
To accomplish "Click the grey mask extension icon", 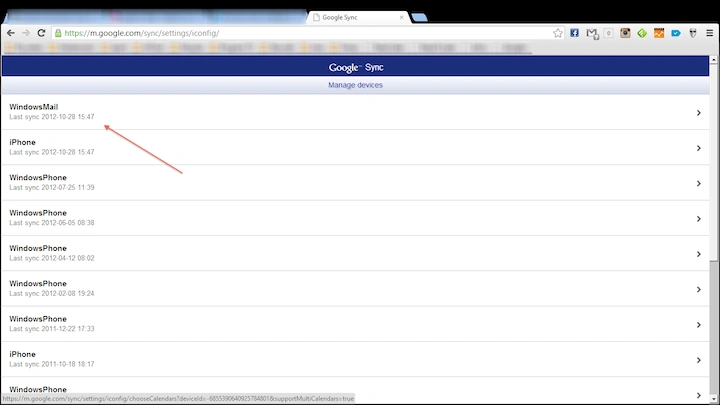I will click(693, 33).
